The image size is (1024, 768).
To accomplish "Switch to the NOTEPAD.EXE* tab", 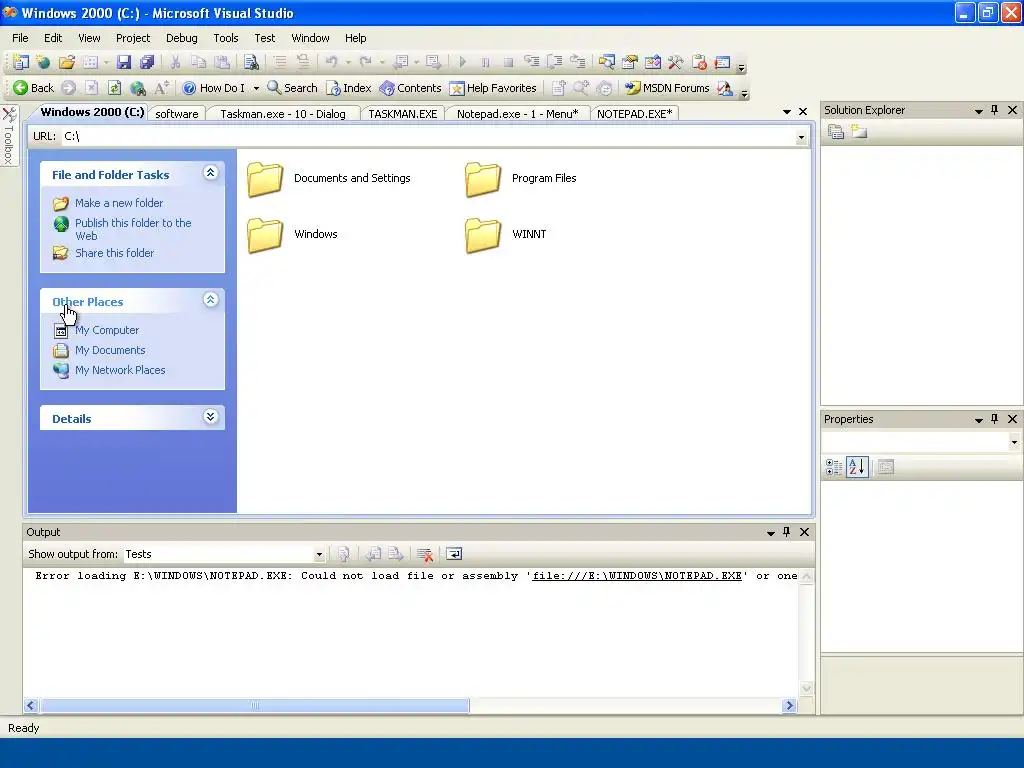I will (x=634, y=114).
